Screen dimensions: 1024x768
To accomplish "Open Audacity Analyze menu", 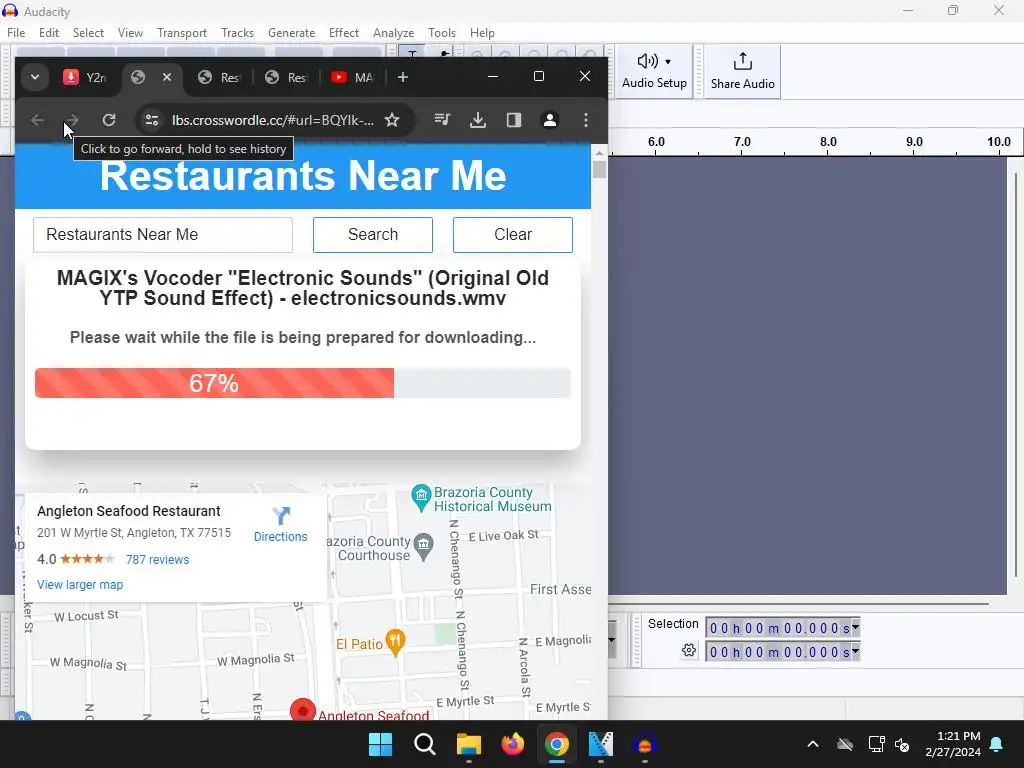I will [x=393, y=33].
